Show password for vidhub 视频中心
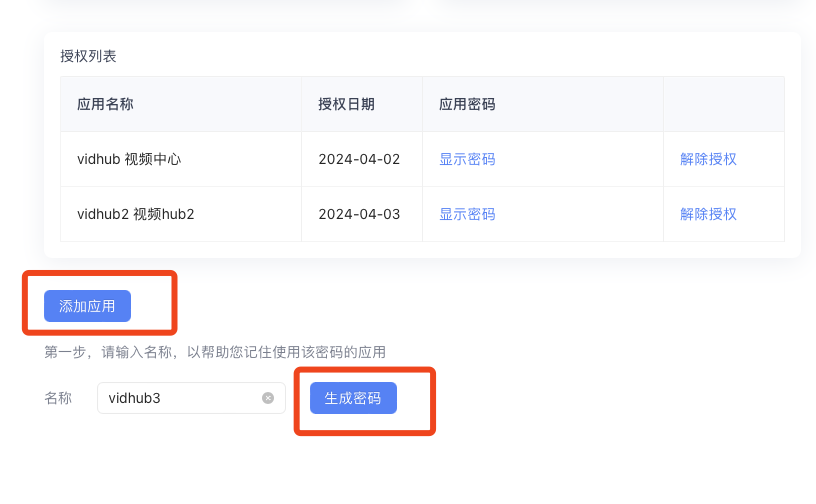Image resolution: width=816 pixels, height=504 pixels. pos(467,159)
